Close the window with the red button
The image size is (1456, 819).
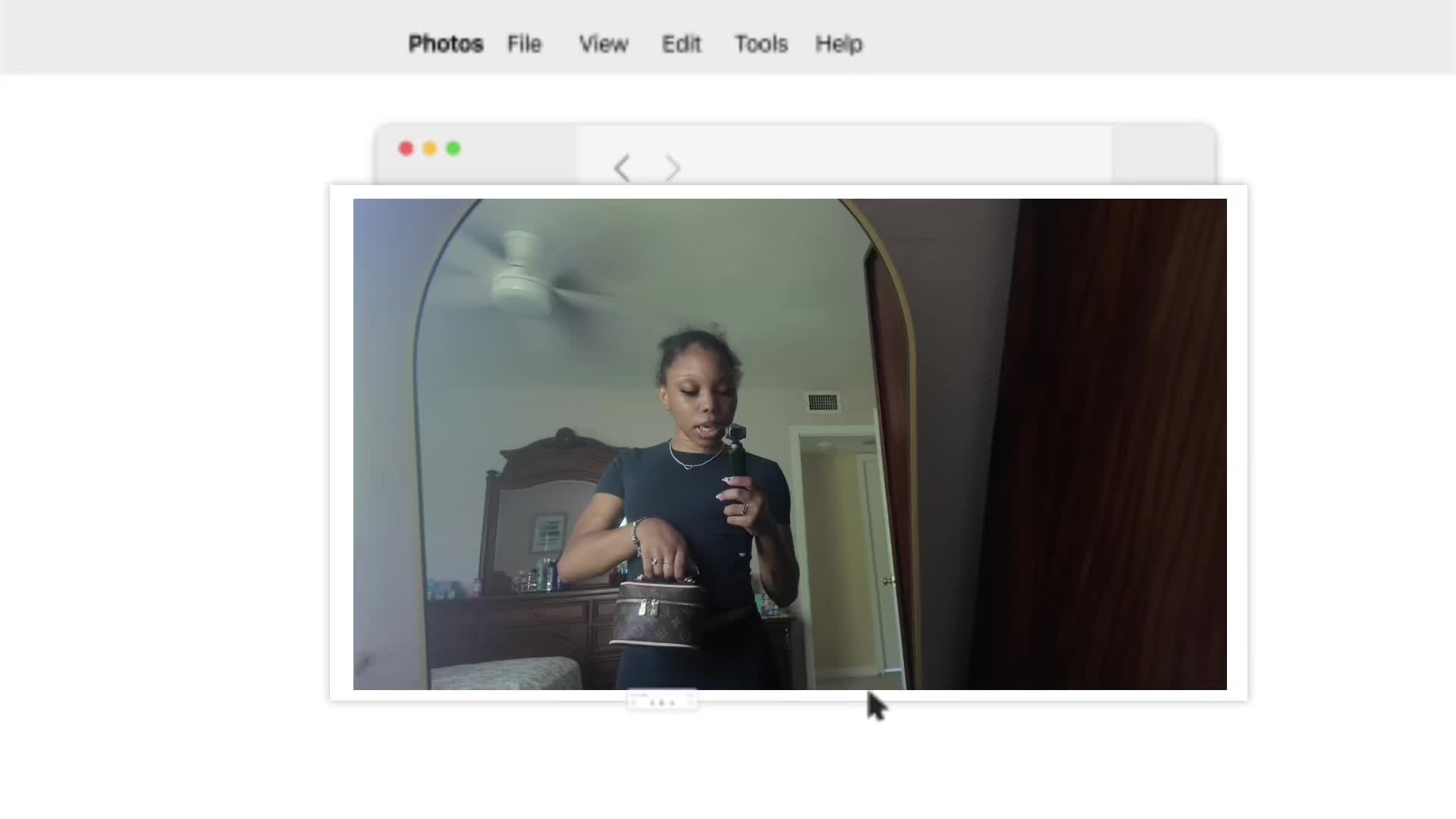click(406, 149)
